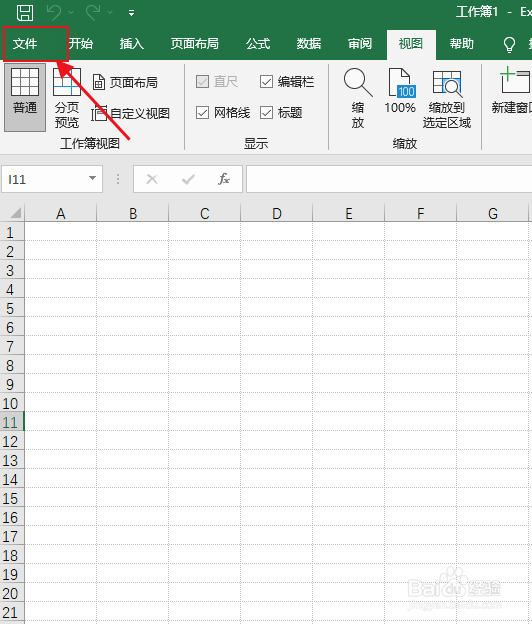
Task: Click the lightbulb Tell Me icon
Action: point(509,45)
